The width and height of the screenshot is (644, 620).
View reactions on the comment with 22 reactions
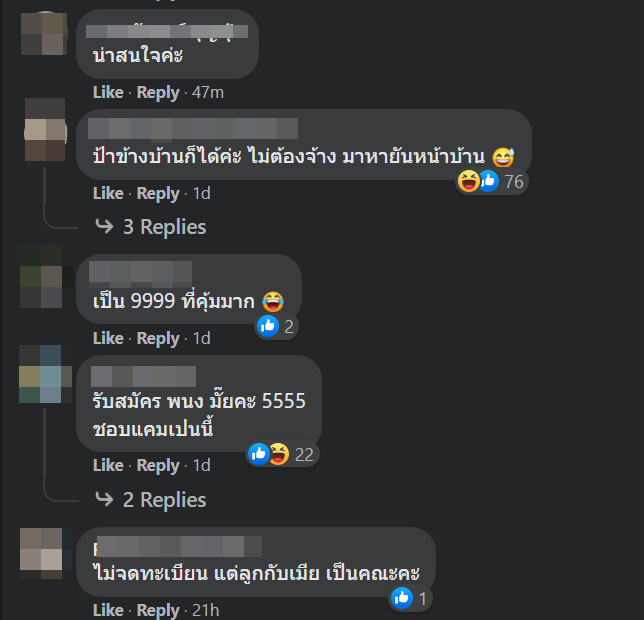click(282, 455)
